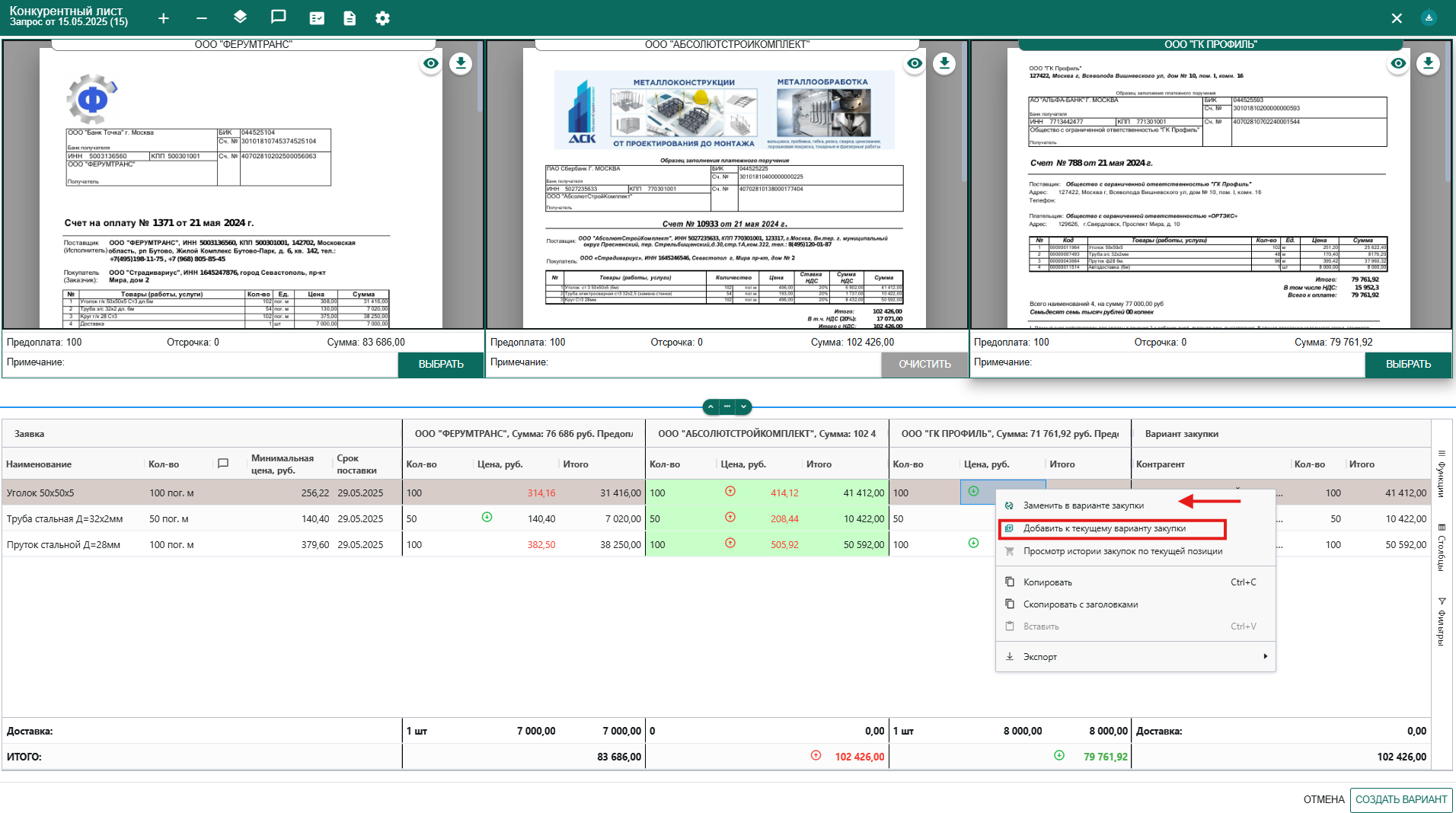This screenshot has height=813, width=1456.
Task: Click Примечание field under АБСОЛЮТСТРОЙКОМПЛЕКТ
Action: coord(684,365)
